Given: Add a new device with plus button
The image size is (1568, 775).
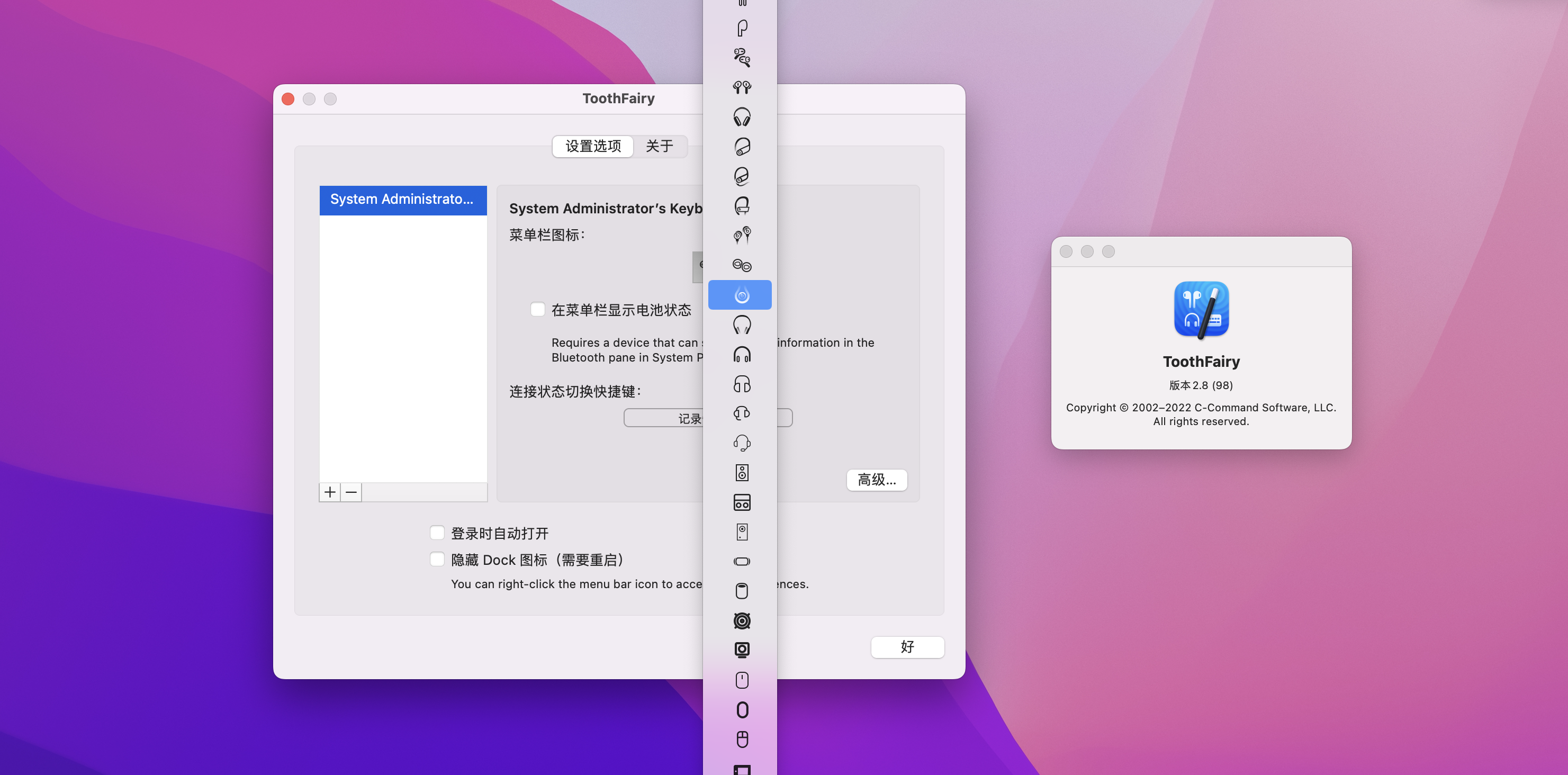Looking at the screenshot, I should coord(329,492).
